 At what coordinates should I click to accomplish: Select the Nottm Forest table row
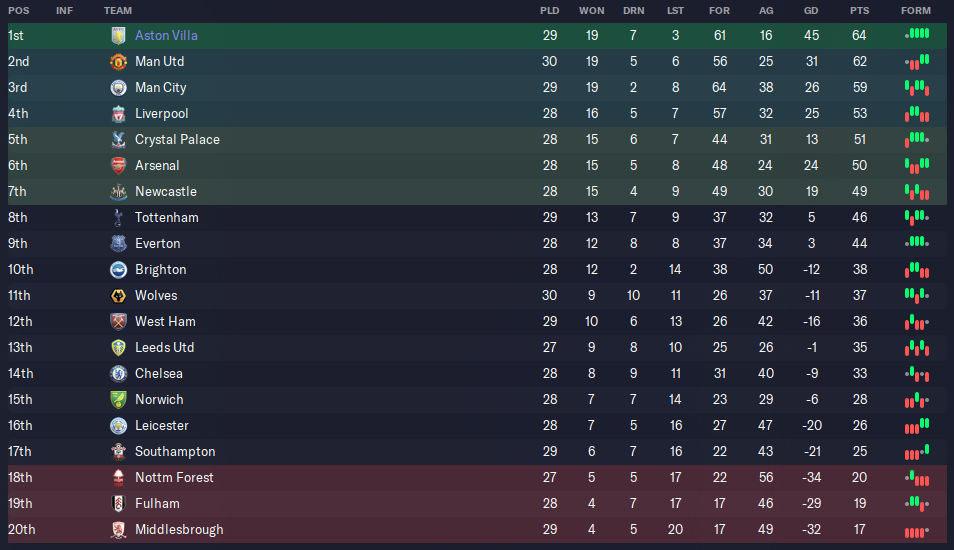click(x=477, y=478)
